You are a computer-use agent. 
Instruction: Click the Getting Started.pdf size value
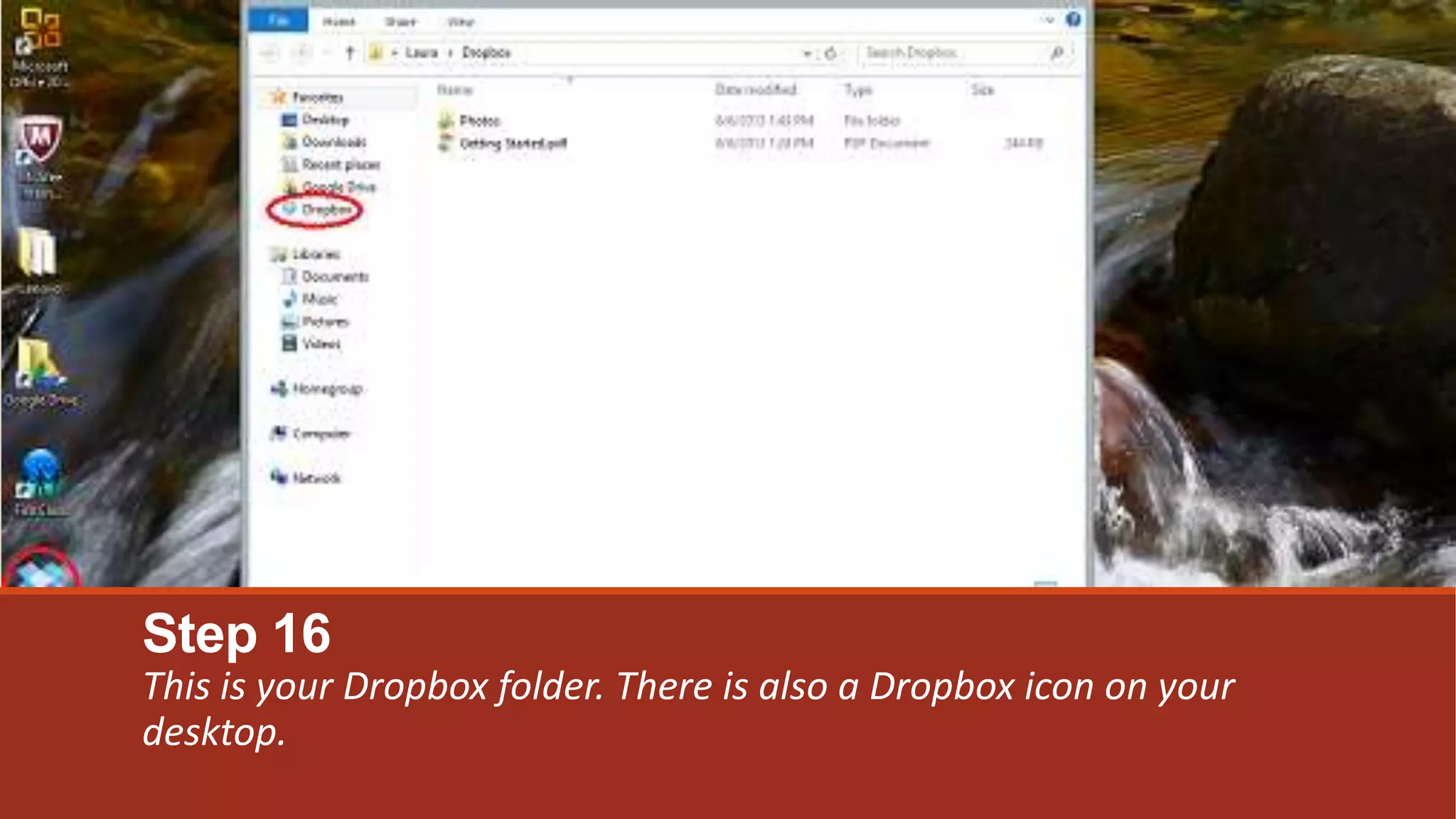pos(1024,144)
